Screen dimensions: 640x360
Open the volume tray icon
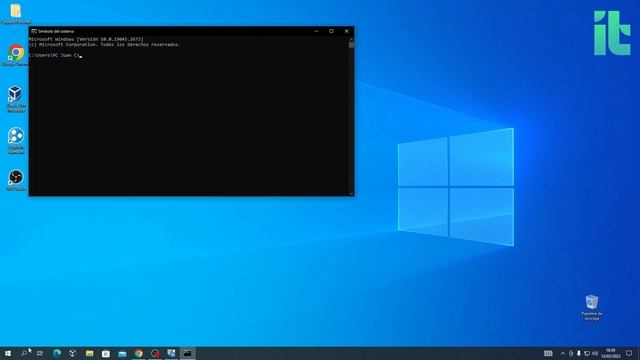[595, 353]
